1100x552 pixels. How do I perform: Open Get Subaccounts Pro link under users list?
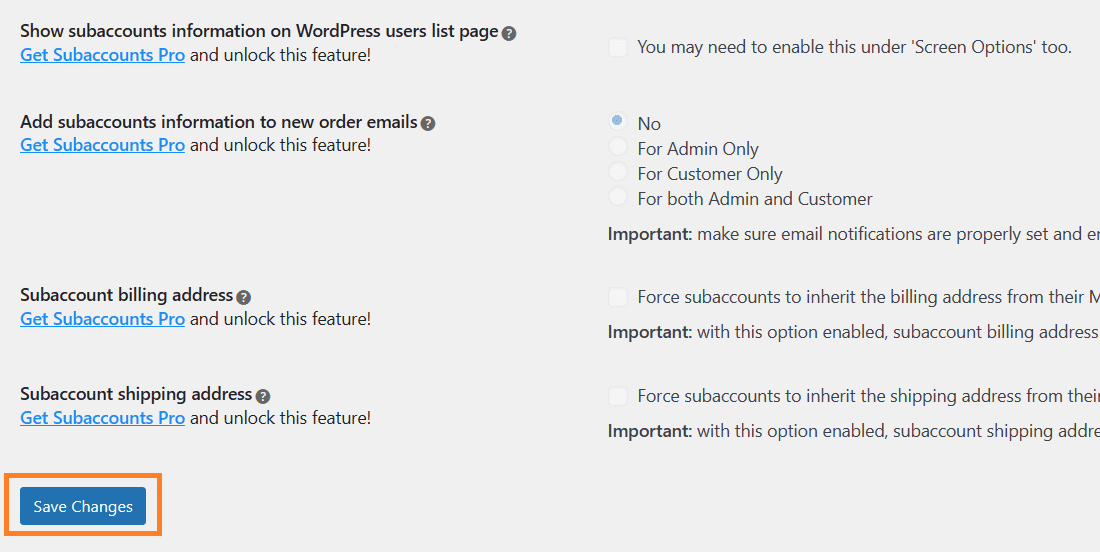point(102,55)
